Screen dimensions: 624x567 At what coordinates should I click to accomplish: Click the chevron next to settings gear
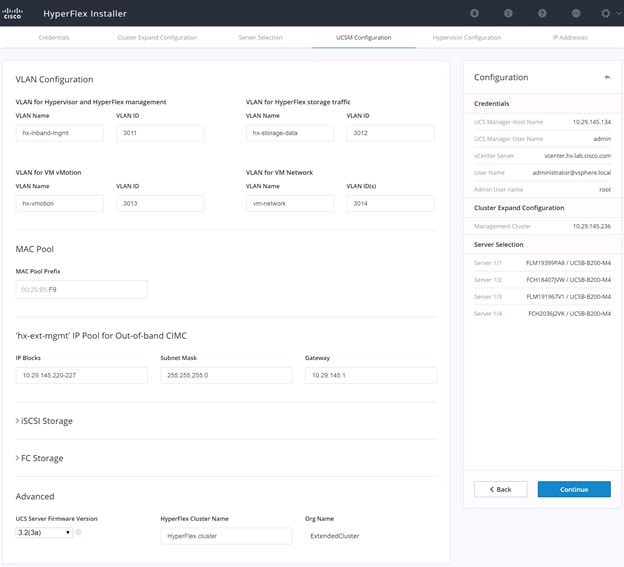[x=619, y=13]
